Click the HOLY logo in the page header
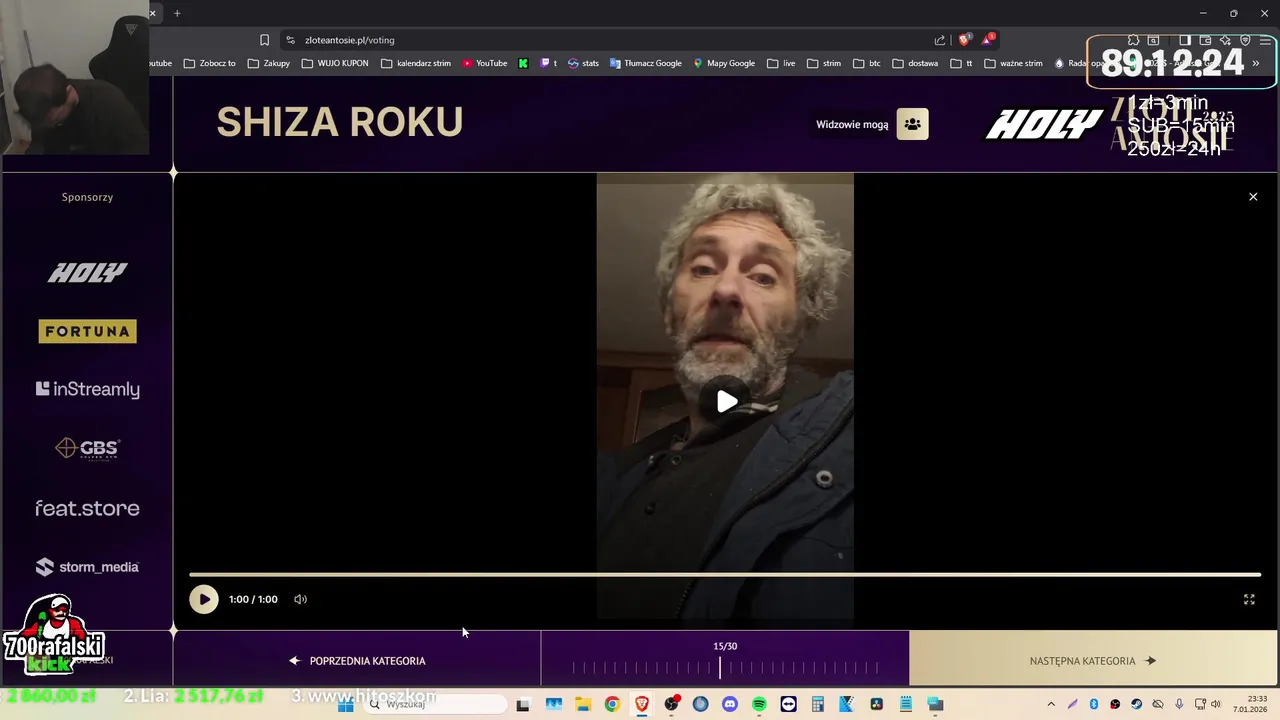1280x720 pixels. (1044, 125)
